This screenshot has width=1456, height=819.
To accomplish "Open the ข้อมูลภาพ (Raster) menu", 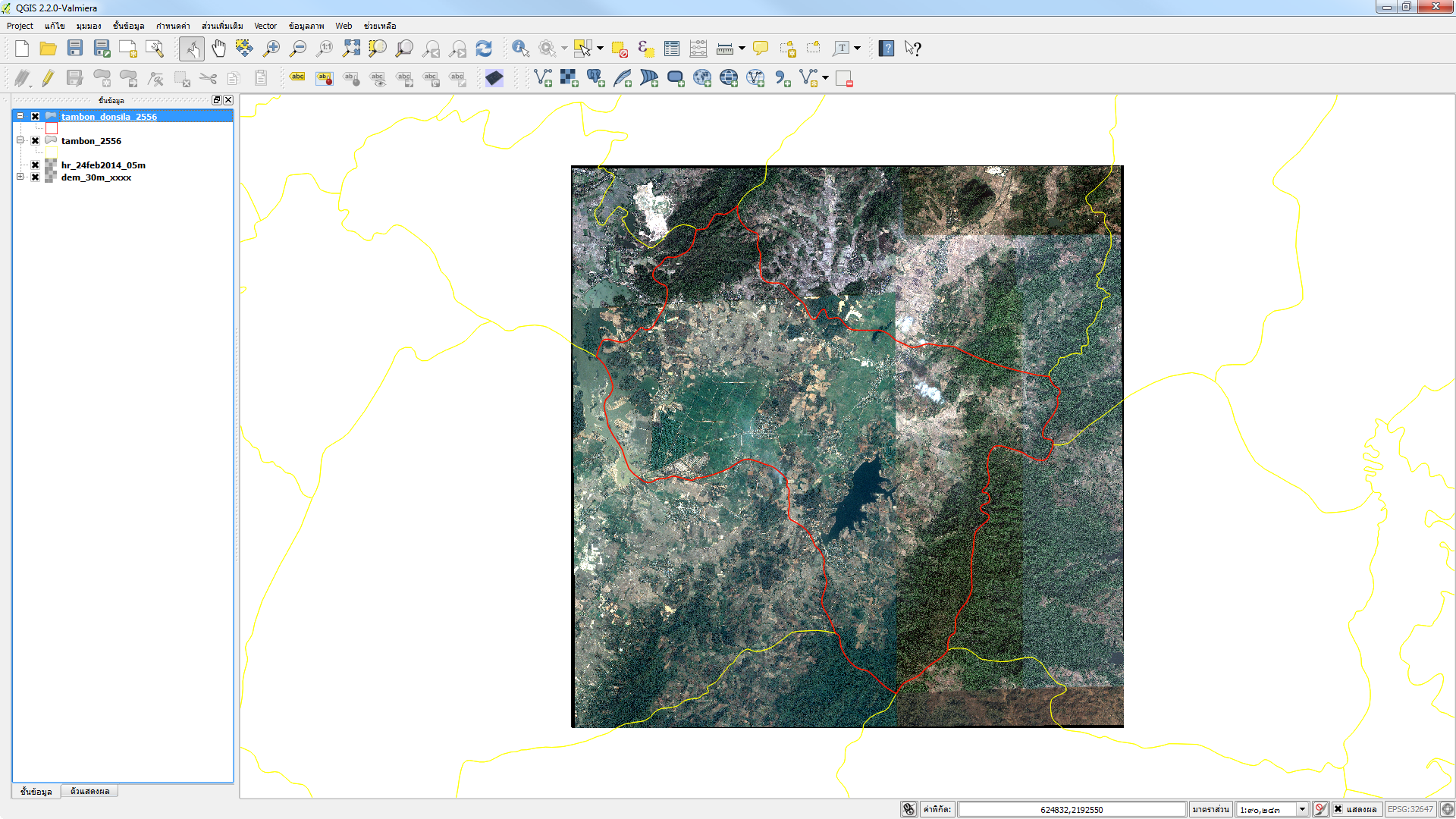I will click(306, 26).
